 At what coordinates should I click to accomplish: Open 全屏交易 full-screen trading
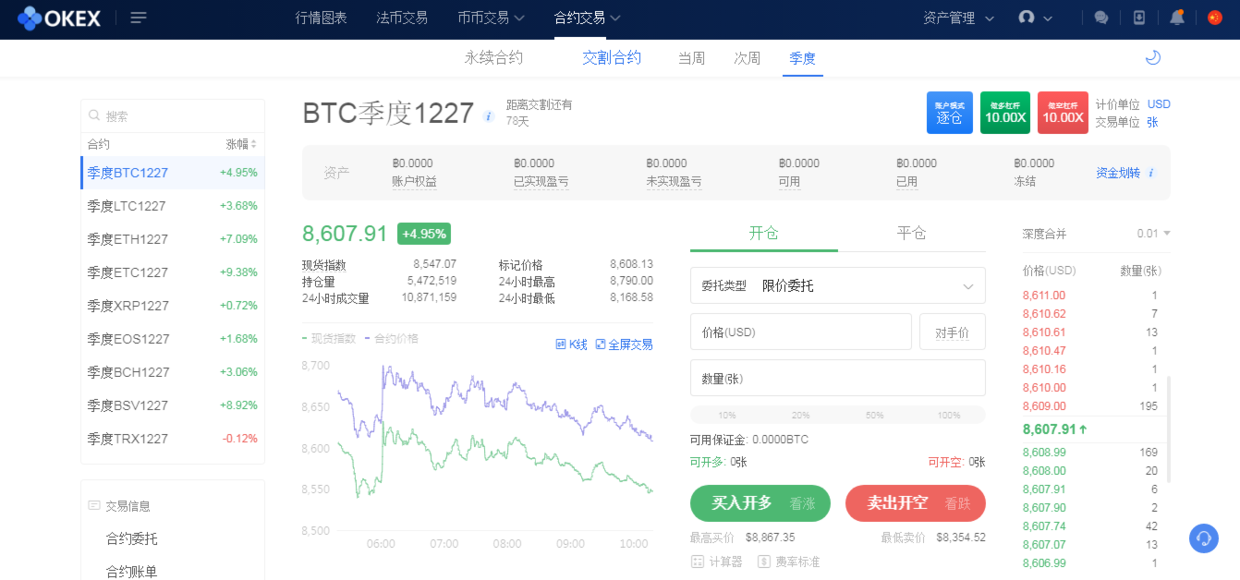click(x=624, y=344)
